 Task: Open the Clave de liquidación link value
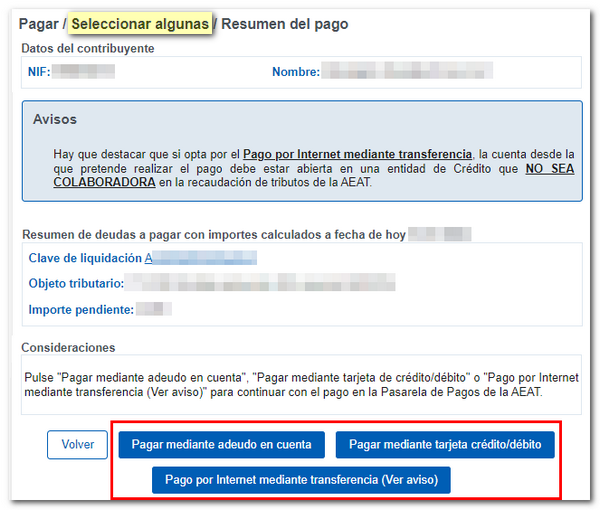(x=200, y=258)
